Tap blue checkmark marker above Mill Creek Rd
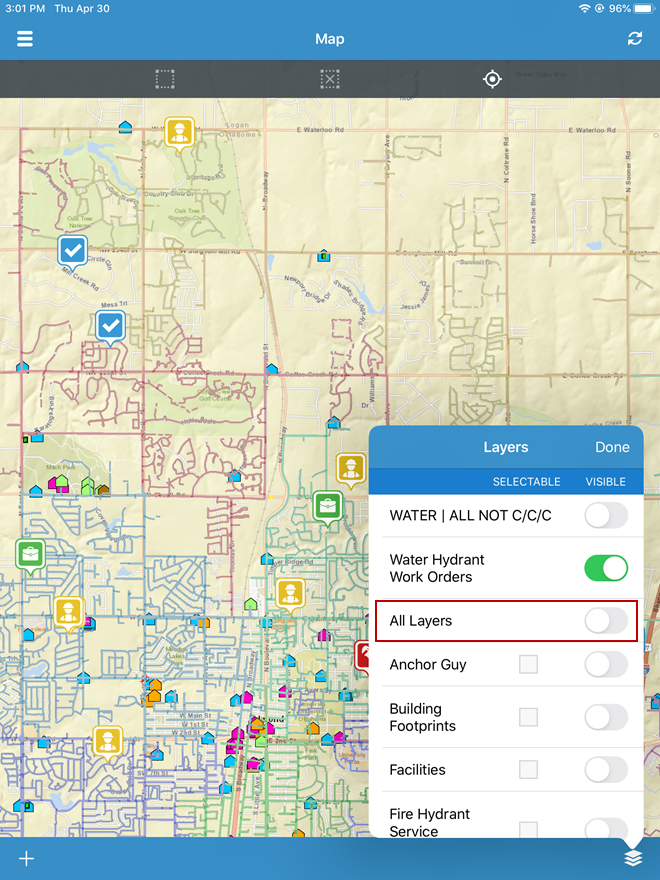 pos(72,249)
